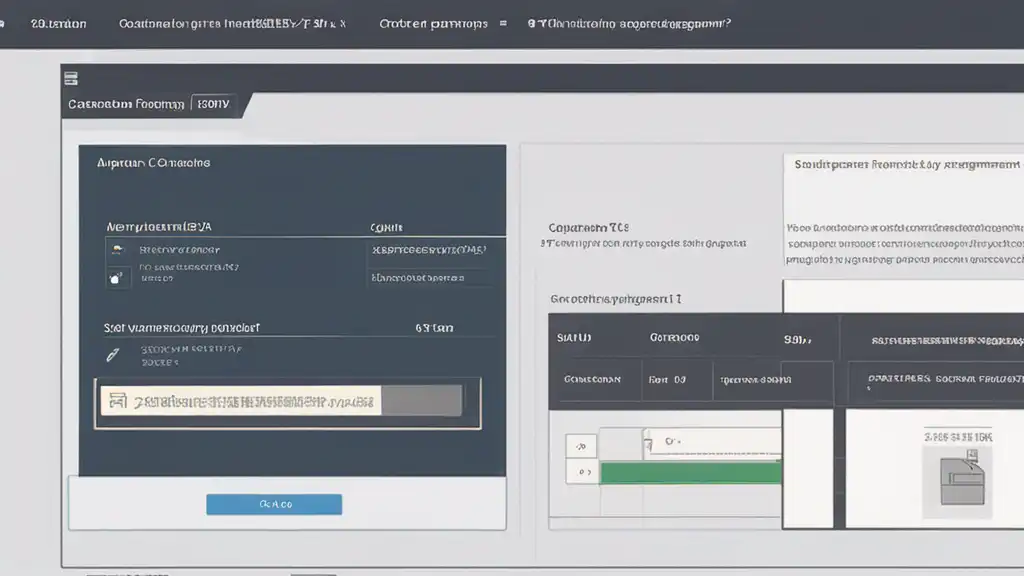The width and height of the screenshot is (1024, 576).
Task: Select the Caroaotm Fooman tab
Action: tap(126, 104)
